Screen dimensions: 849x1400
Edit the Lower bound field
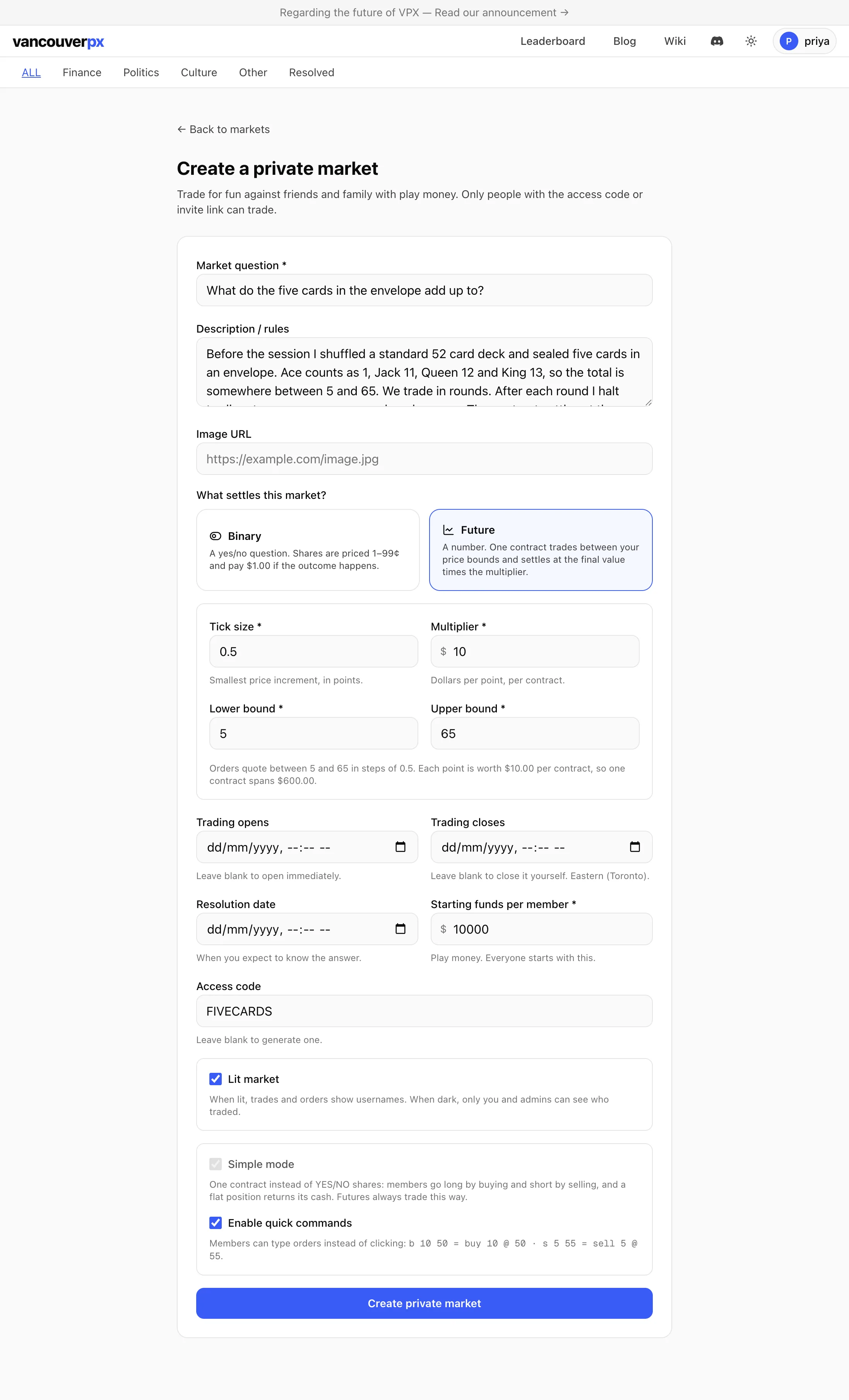(x=313, y=733)
